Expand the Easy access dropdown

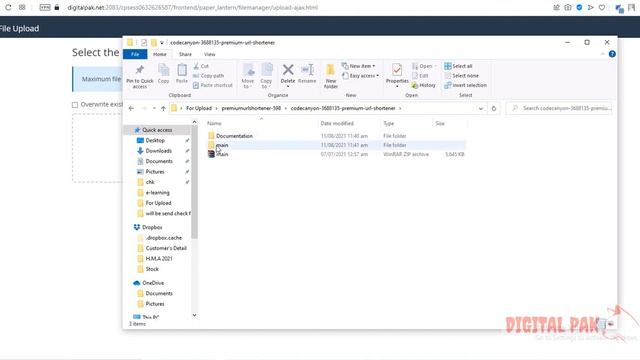[x=360, y=76]
